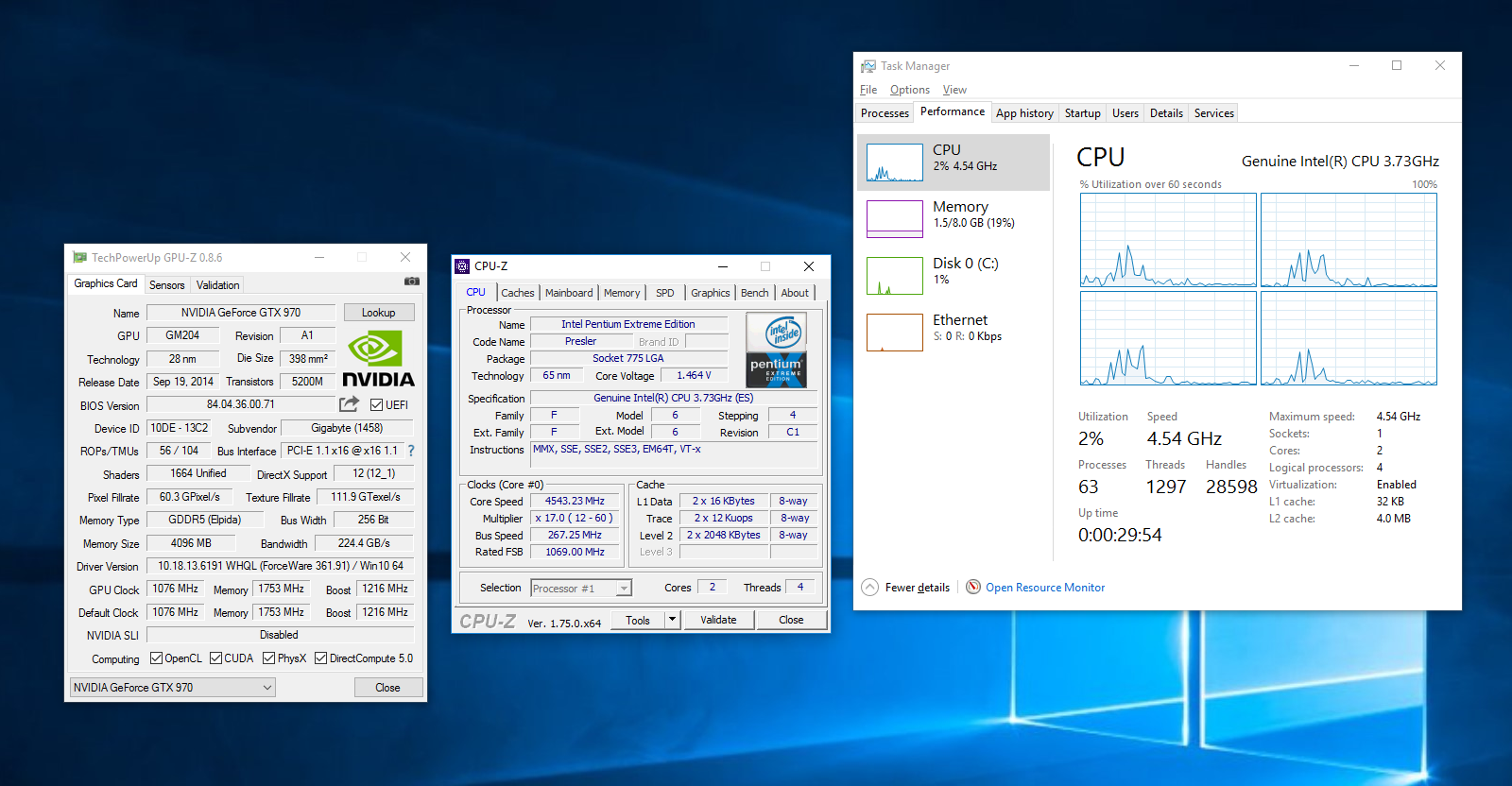
Task: Toggle the UEFI checkbox
Action: (x=377, y=405)
